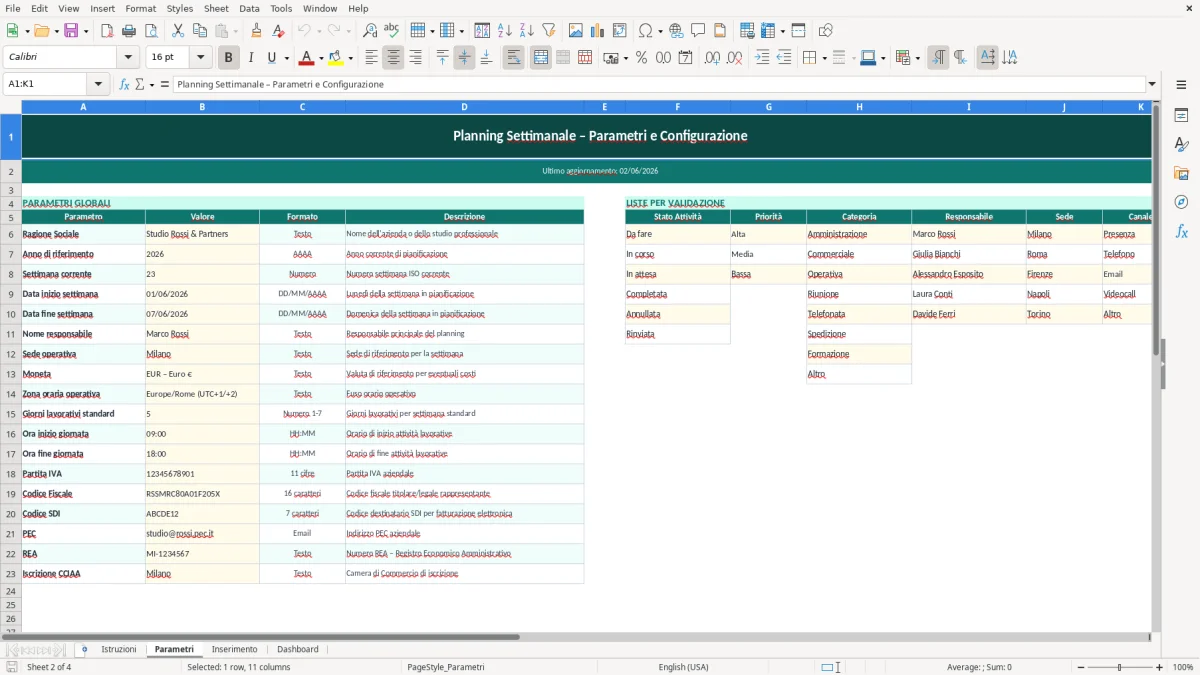Open Sidebar Properties panel
Viewport: 1200px width, 675px height.
(1181, 116)
